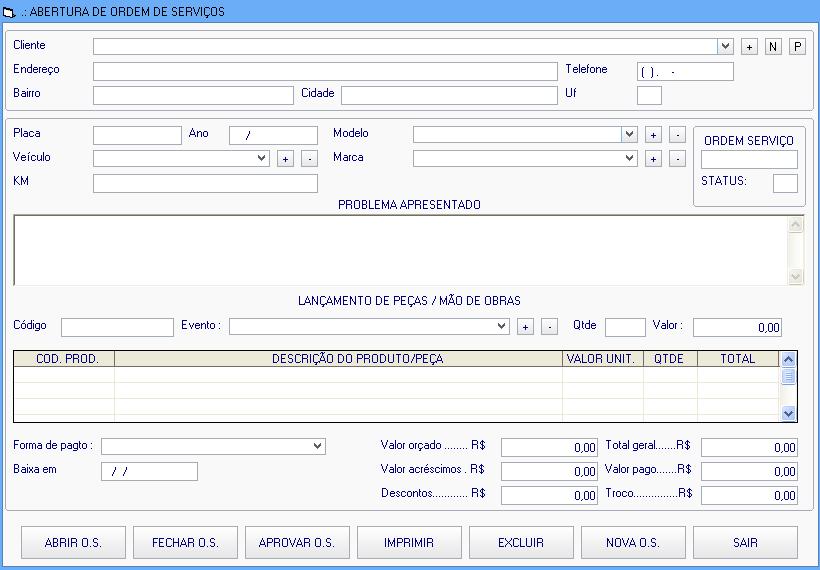
Task: Add a new Veículo with plus button
Action: tap(285, 158)
